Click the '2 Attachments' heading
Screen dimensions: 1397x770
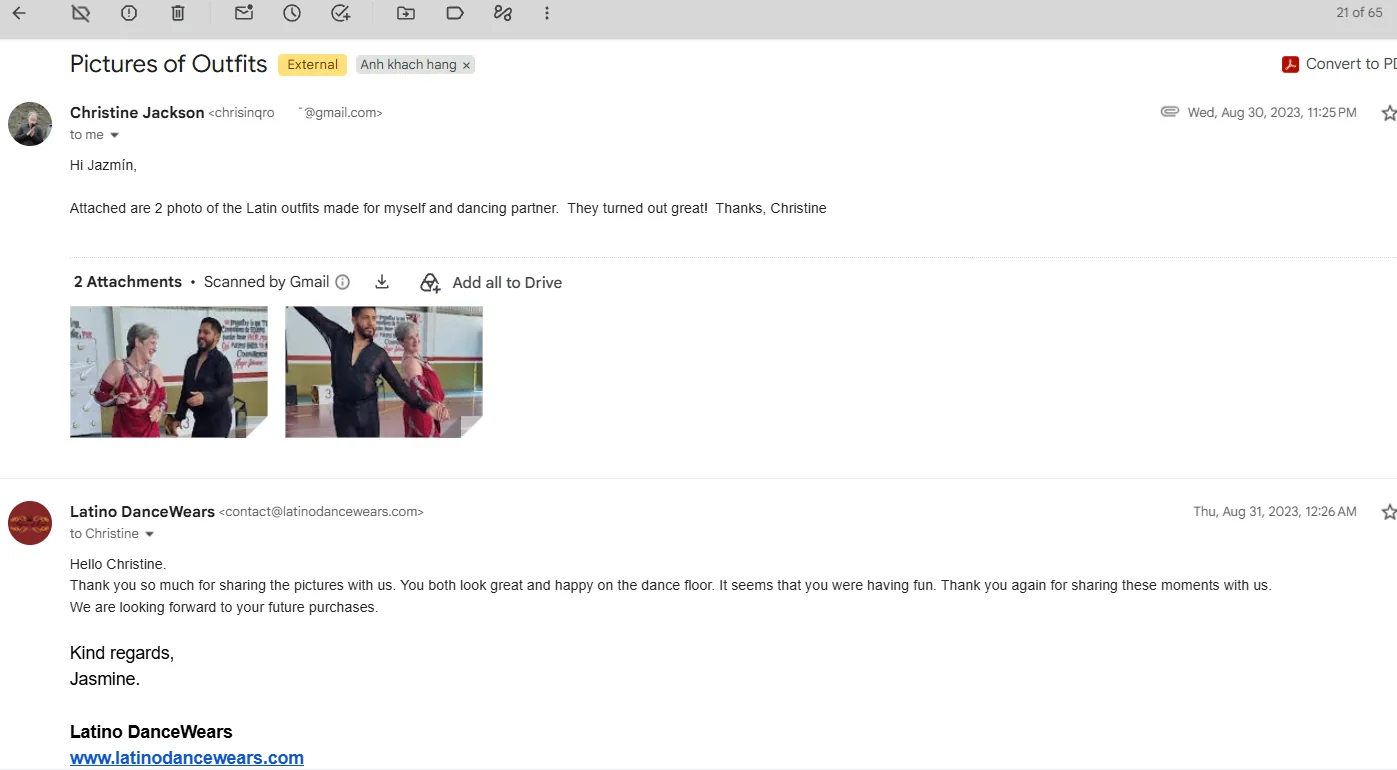click(128, 282)
